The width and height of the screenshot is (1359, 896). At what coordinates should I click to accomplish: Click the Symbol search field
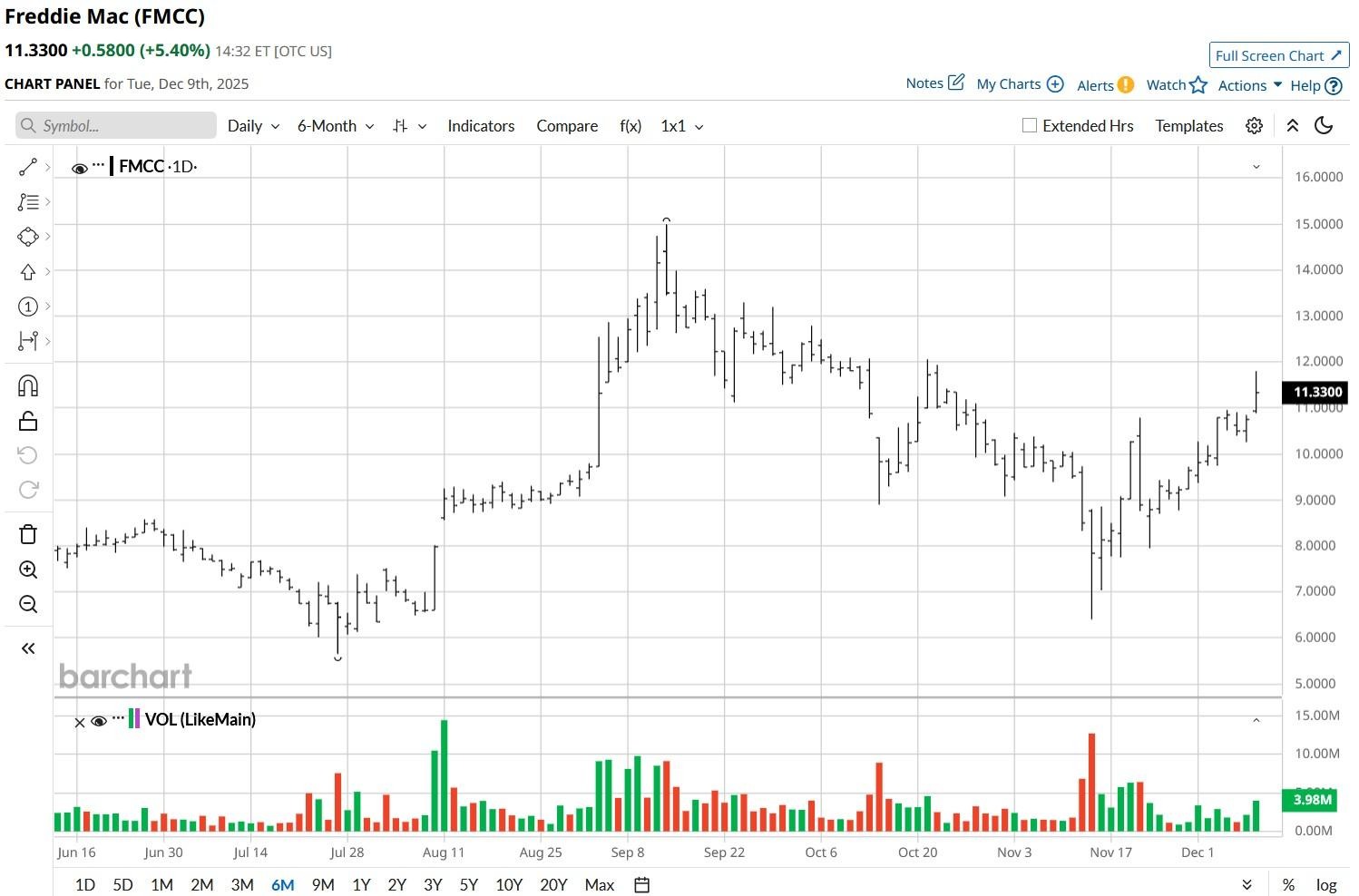pos(115,125)
